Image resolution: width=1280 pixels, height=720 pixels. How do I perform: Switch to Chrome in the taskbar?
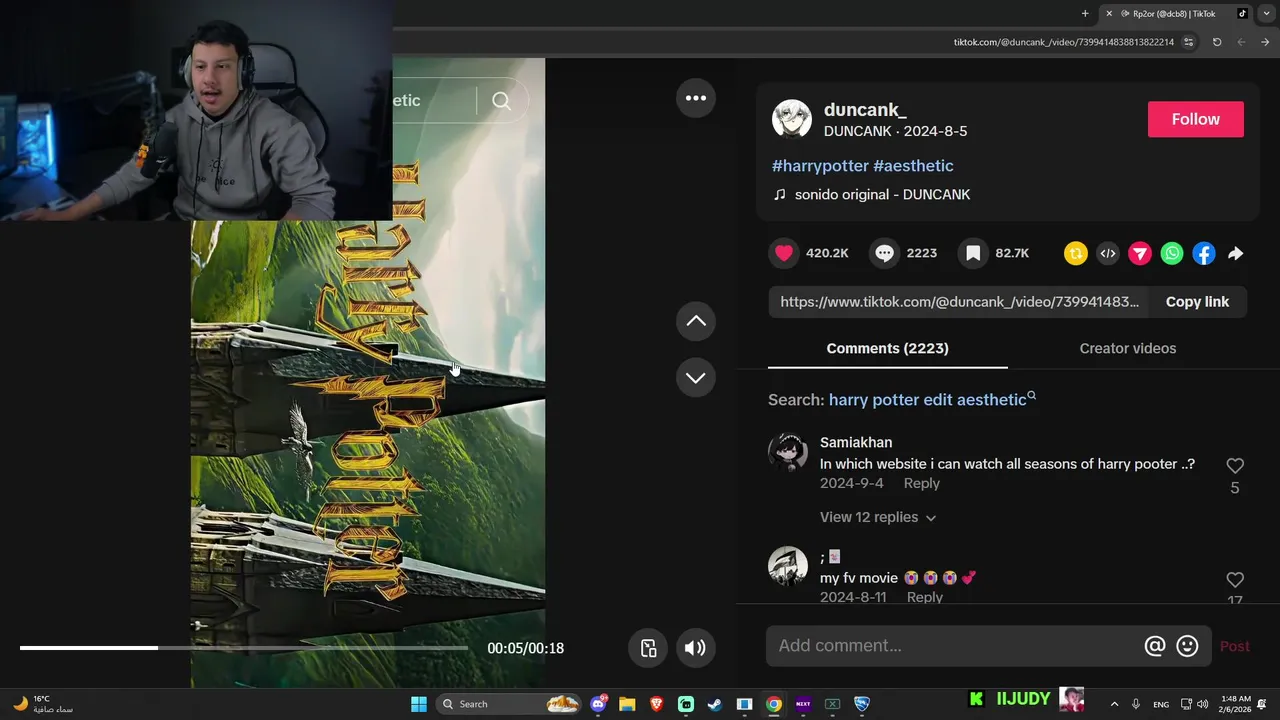774,704
